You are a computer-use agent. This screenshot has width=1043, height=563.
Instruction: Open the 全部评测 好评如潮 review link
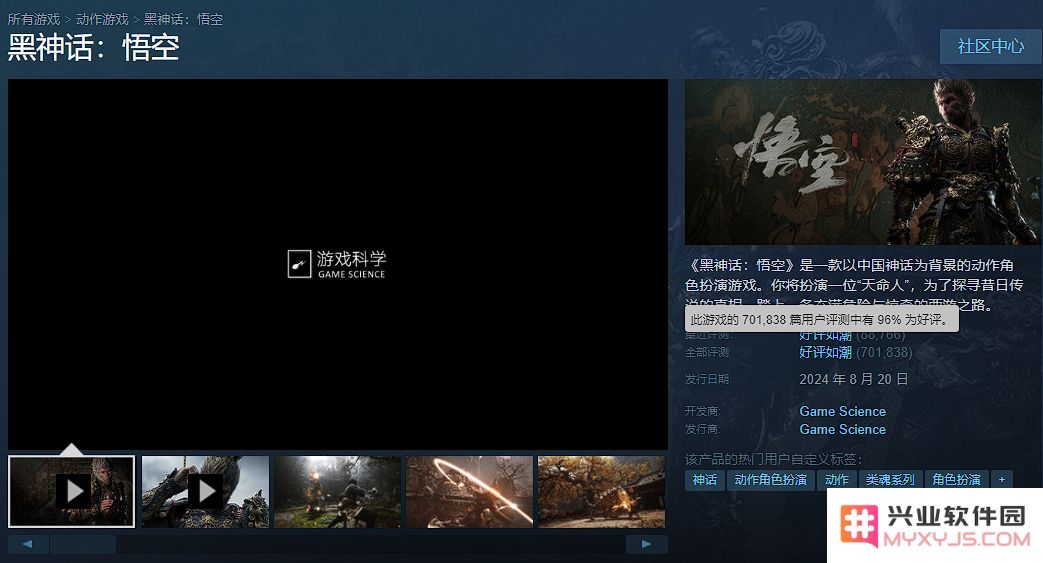click(825, 352)
